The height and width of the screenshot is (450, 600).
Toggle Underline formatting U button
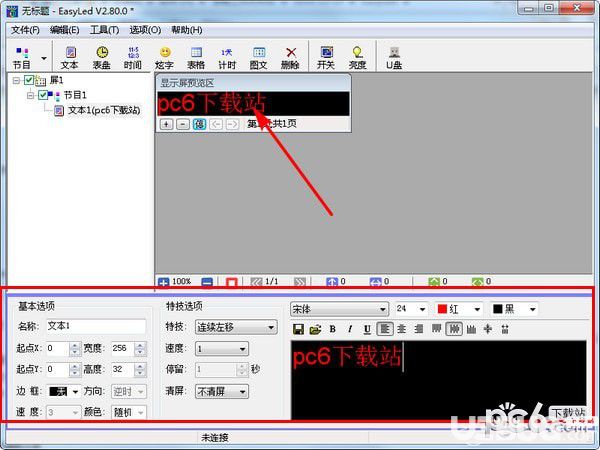[367, 329]
